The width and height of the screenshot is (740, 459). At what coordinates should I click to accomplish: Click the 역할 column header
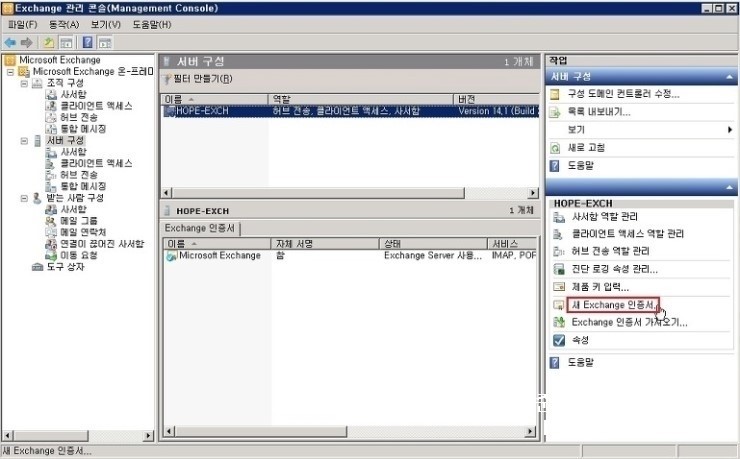click(361, 99)
